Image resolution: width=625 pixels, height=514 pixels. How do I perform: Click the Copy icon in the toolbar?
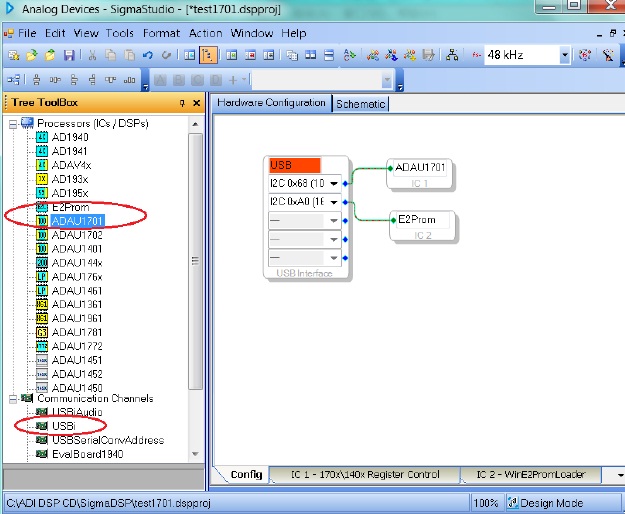[110, 55]
